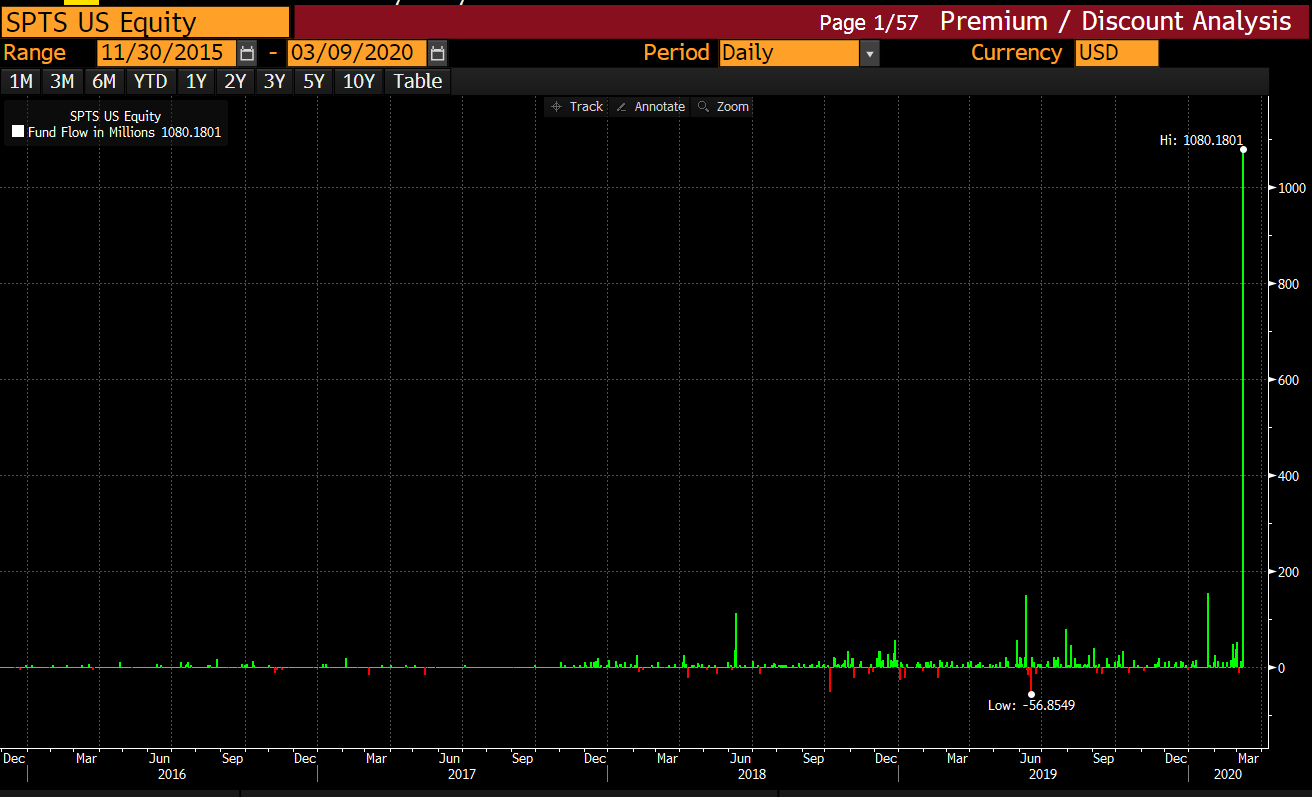Image resolution: width=1312 pixels, height=797 pixels.
Task: Click the SPTS US Equity security field
Action: click(145, 21)
